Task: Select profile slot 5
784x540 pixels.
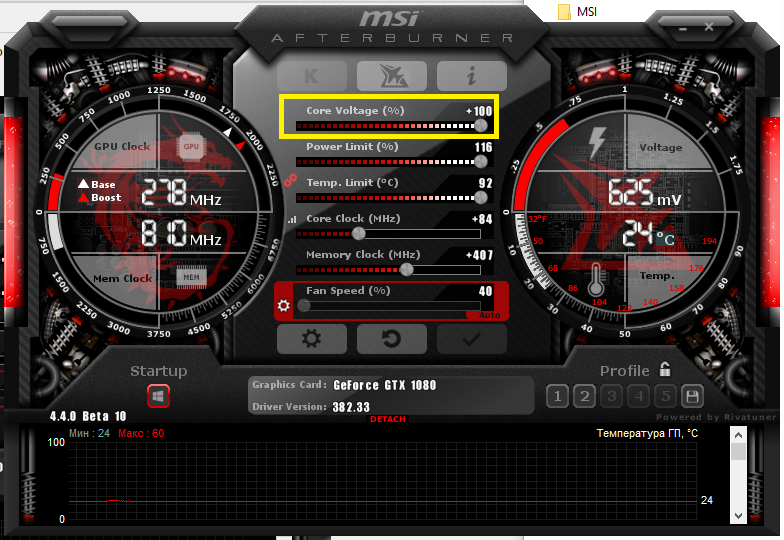Action: [666, 396]
